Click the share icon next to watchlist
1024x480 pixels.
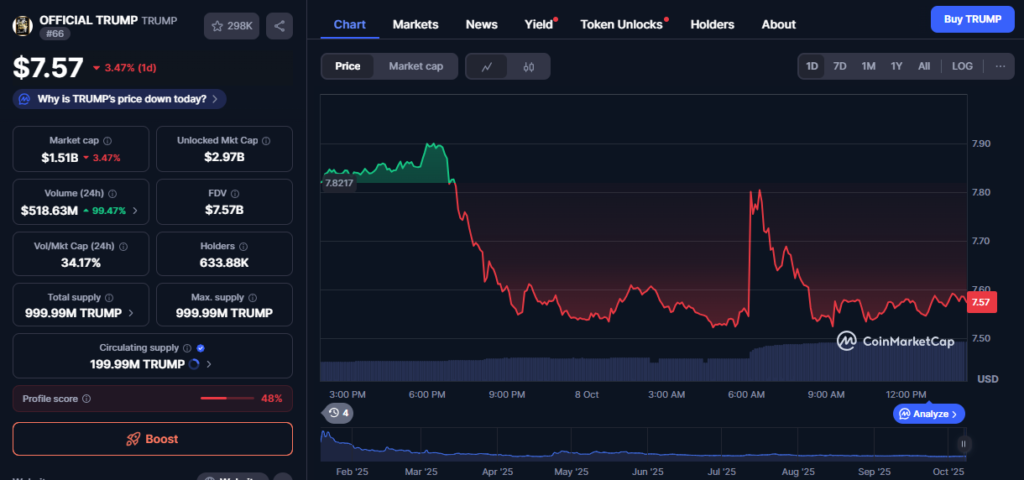[x=279, y=26]
